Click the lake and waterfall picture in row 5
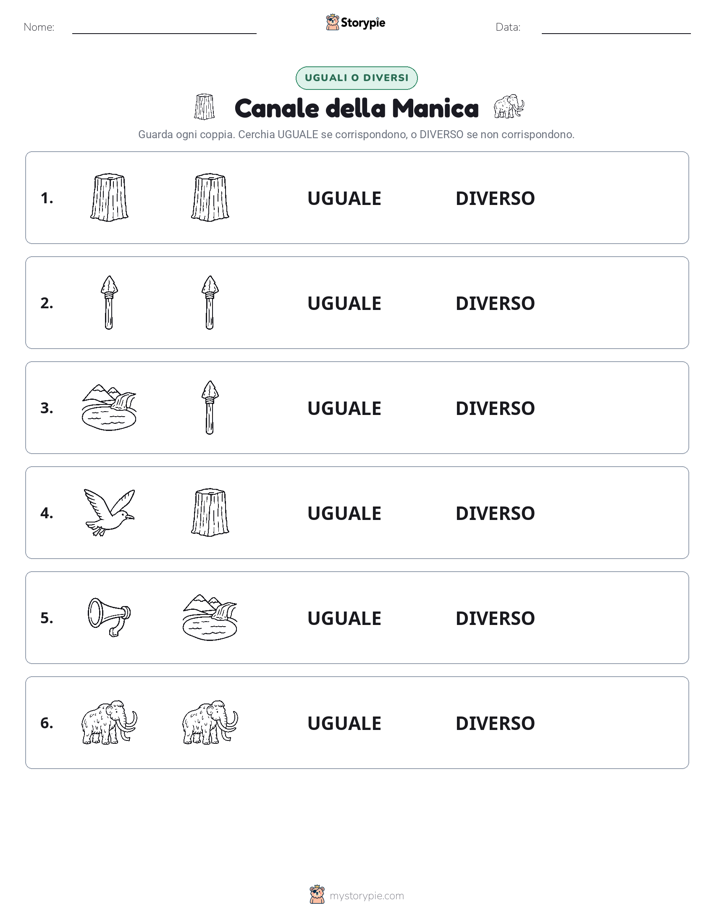 (x=210, y=617)
